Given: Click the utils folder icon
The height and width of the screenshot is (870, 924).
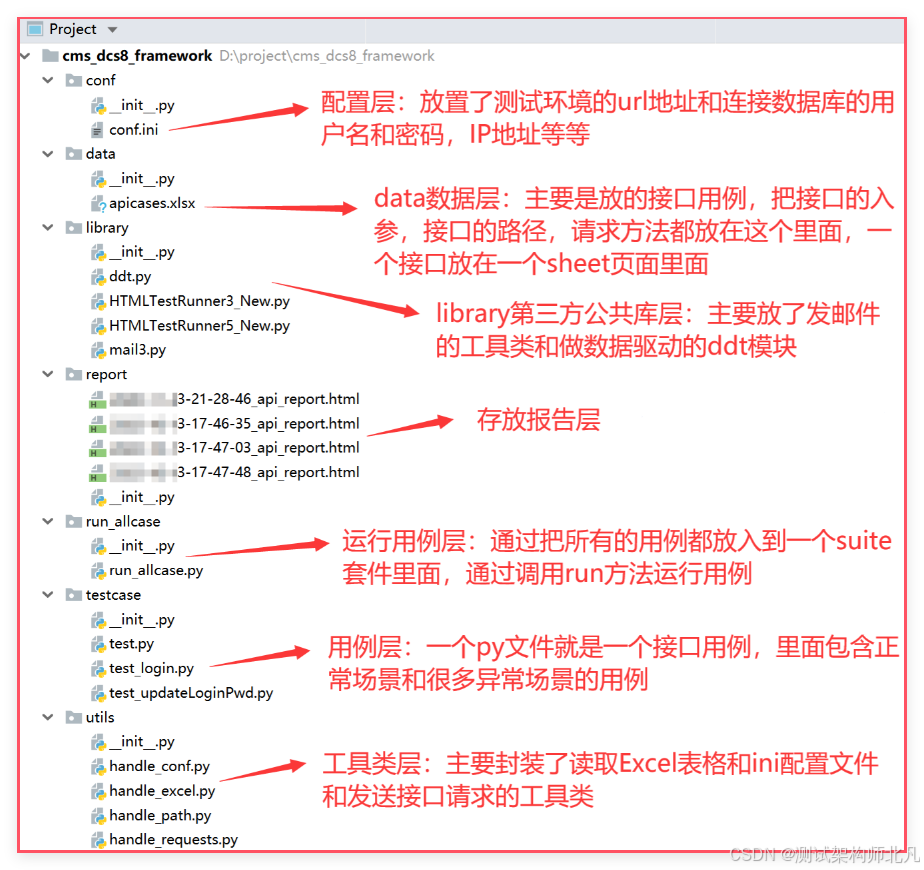Looking at the screenshot, I should coord(74,717).
